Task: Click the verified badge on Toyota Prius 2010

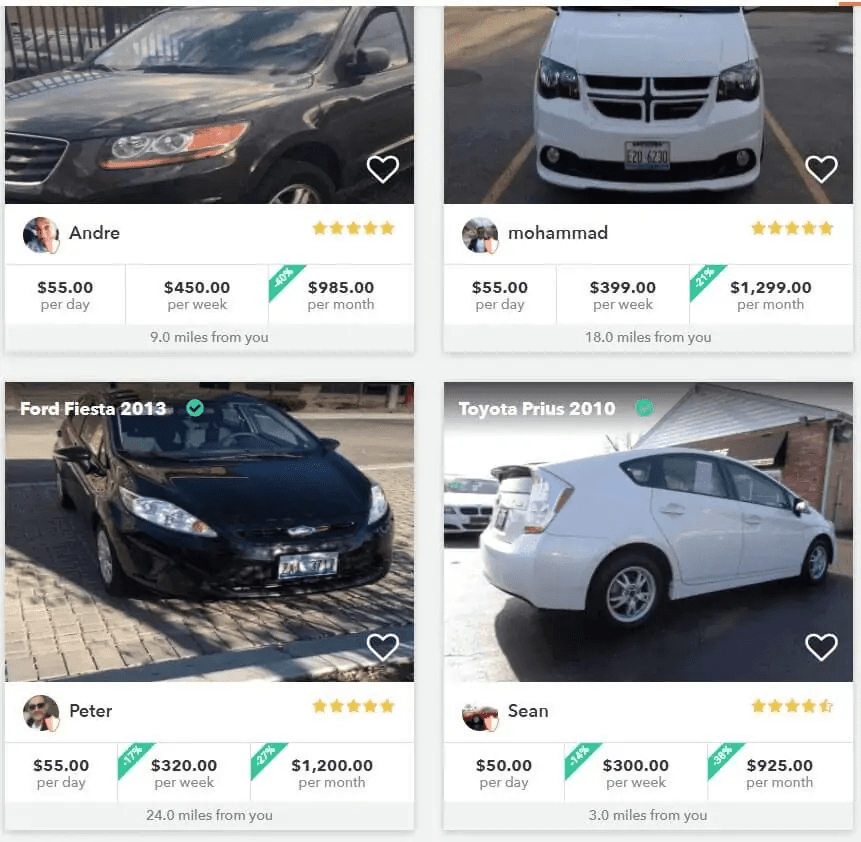Action: point(645,408)
